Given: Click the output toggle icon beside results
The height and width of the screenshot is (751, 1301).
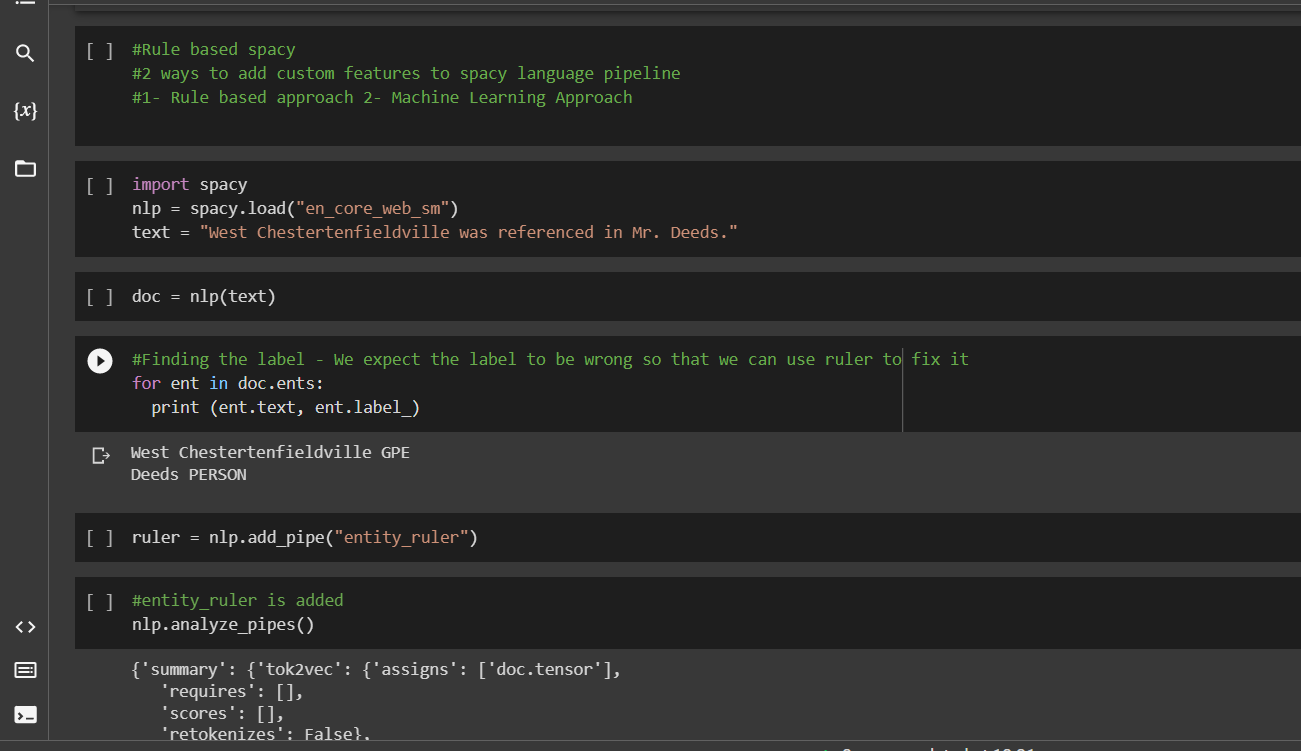Looking at the screenshot, I should [x=100, y=455].
